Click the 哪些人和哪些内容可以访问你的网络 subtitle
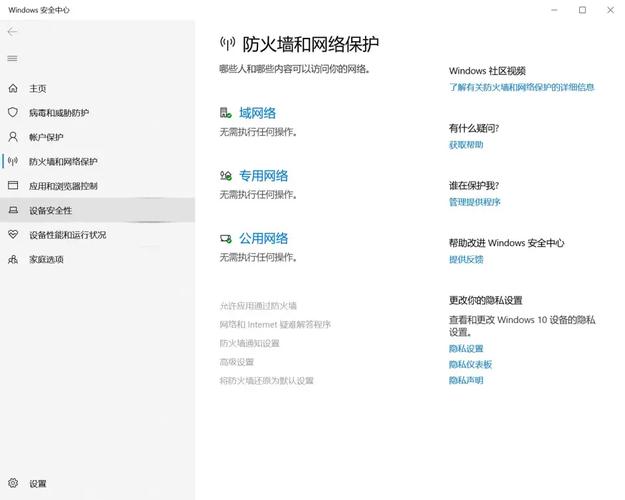The image size is (625, 500). (295, 69)
